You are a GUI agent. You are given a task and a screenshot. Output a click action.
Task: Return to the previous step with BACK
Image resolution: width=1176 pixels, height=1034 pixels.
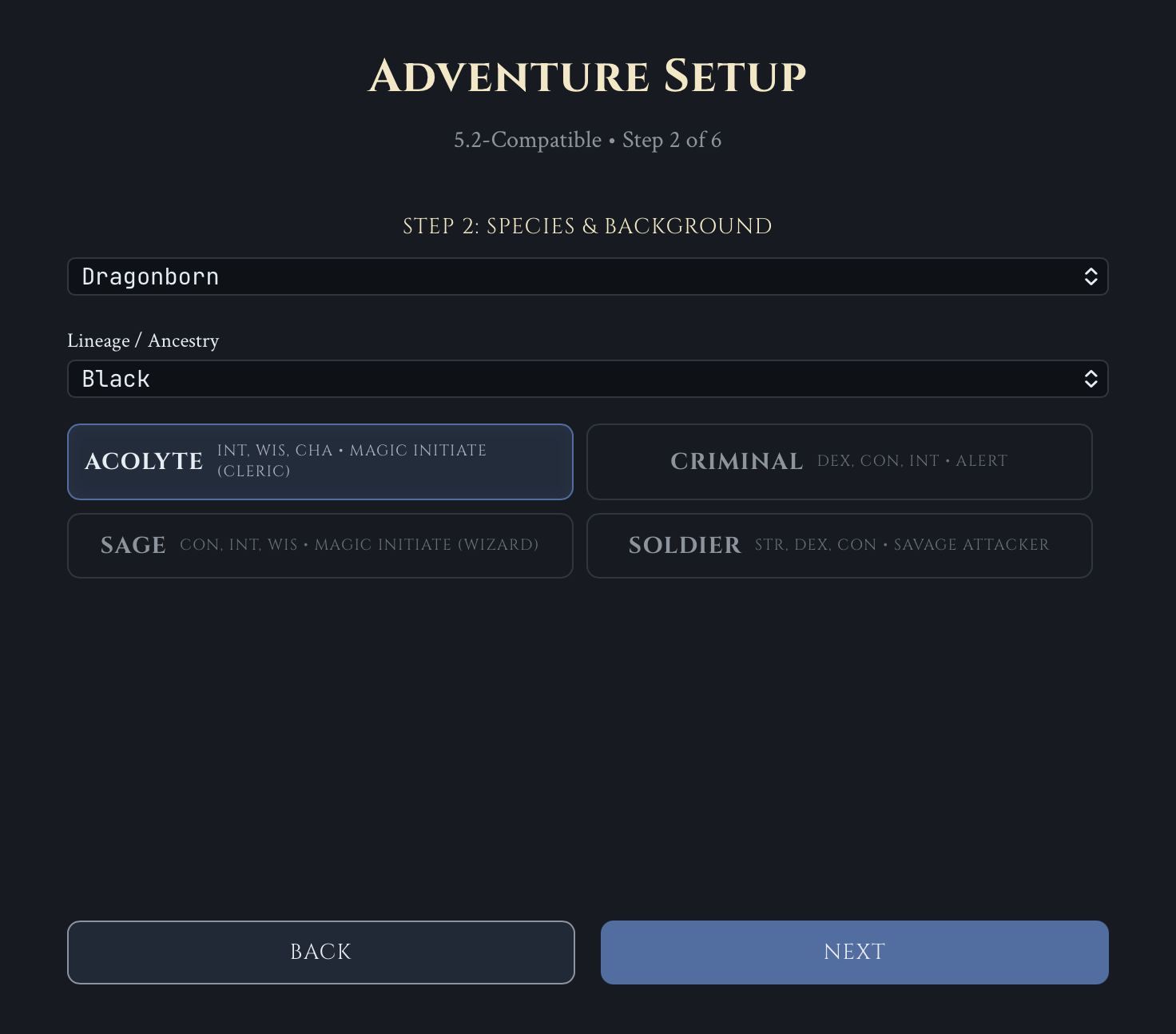coord(321,952)
